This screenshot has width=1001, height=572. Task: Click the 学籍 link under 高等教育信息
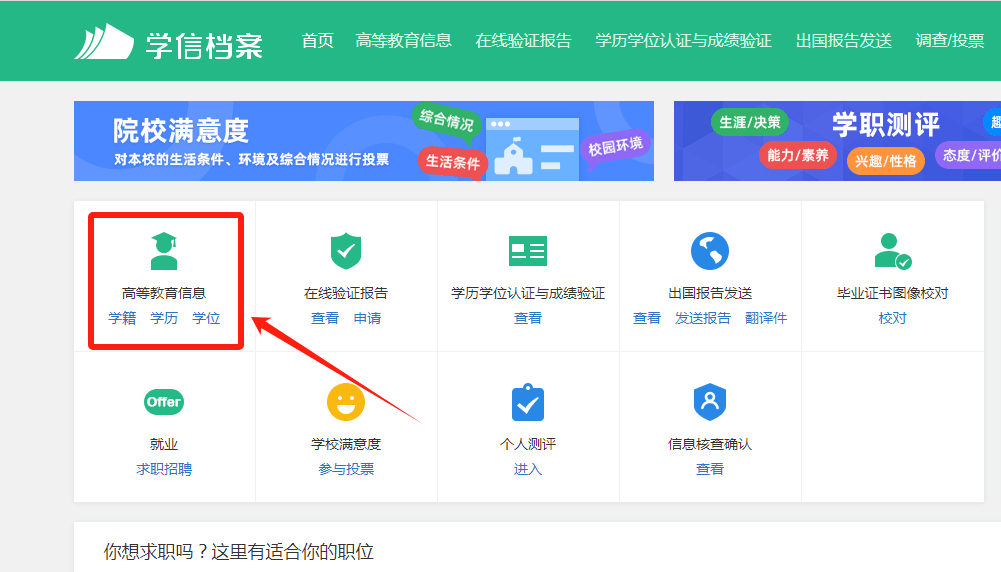[x=122, y=318]
